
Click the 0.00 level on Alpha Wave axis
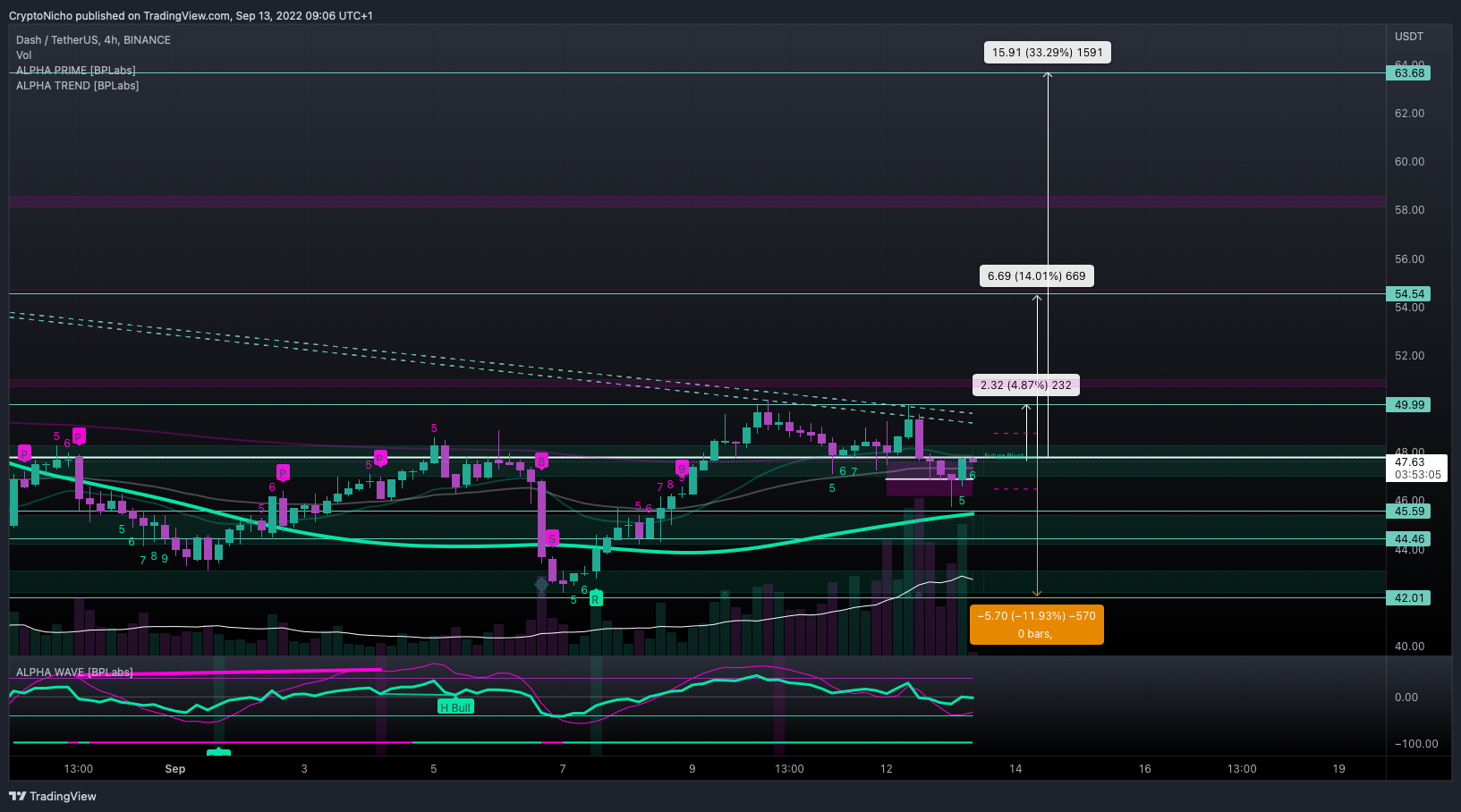[1406, 698]
